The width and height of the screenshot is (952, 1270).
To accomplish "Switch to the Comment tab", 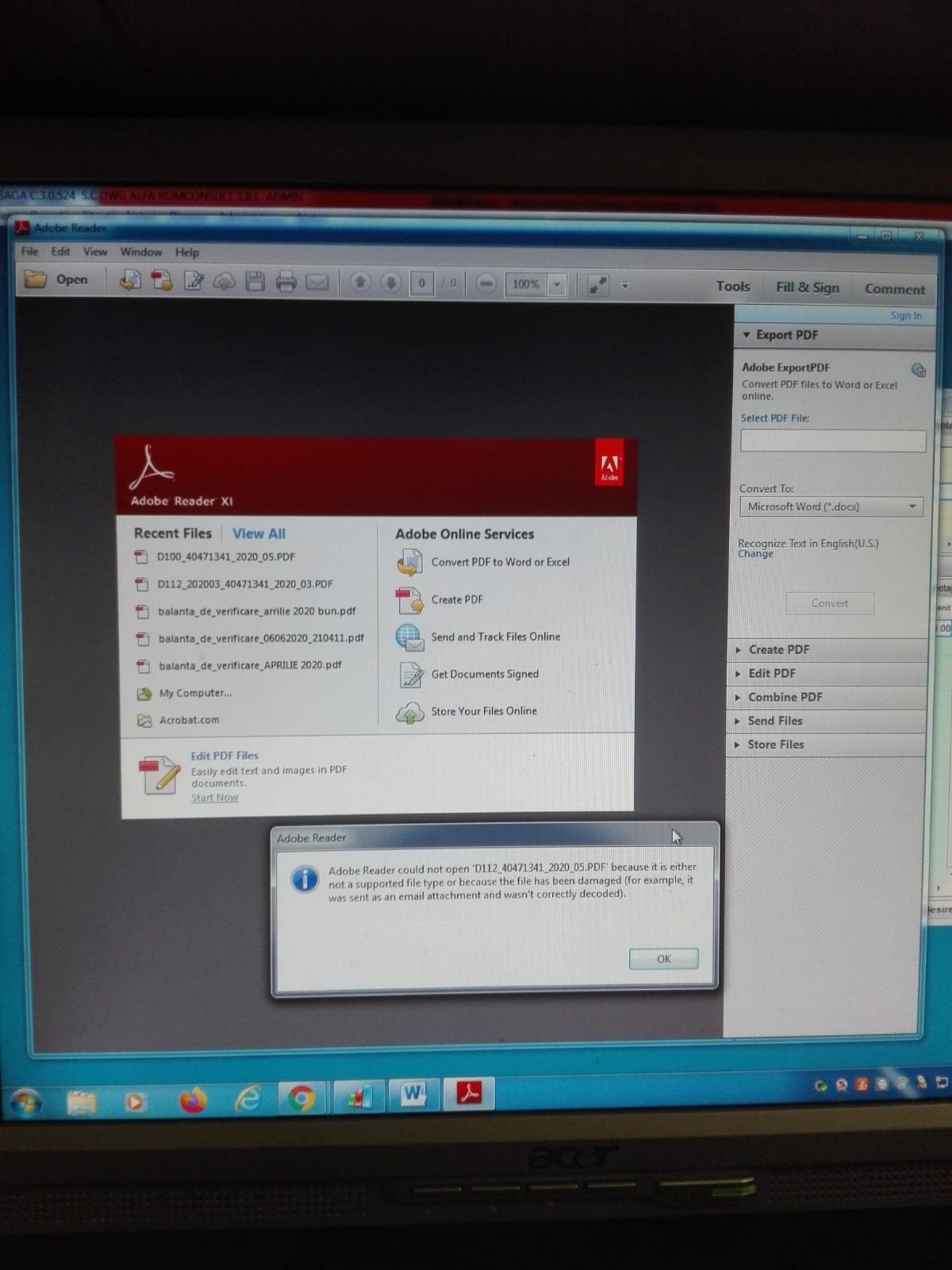I will pyautogui.click(x=895, y=289).
